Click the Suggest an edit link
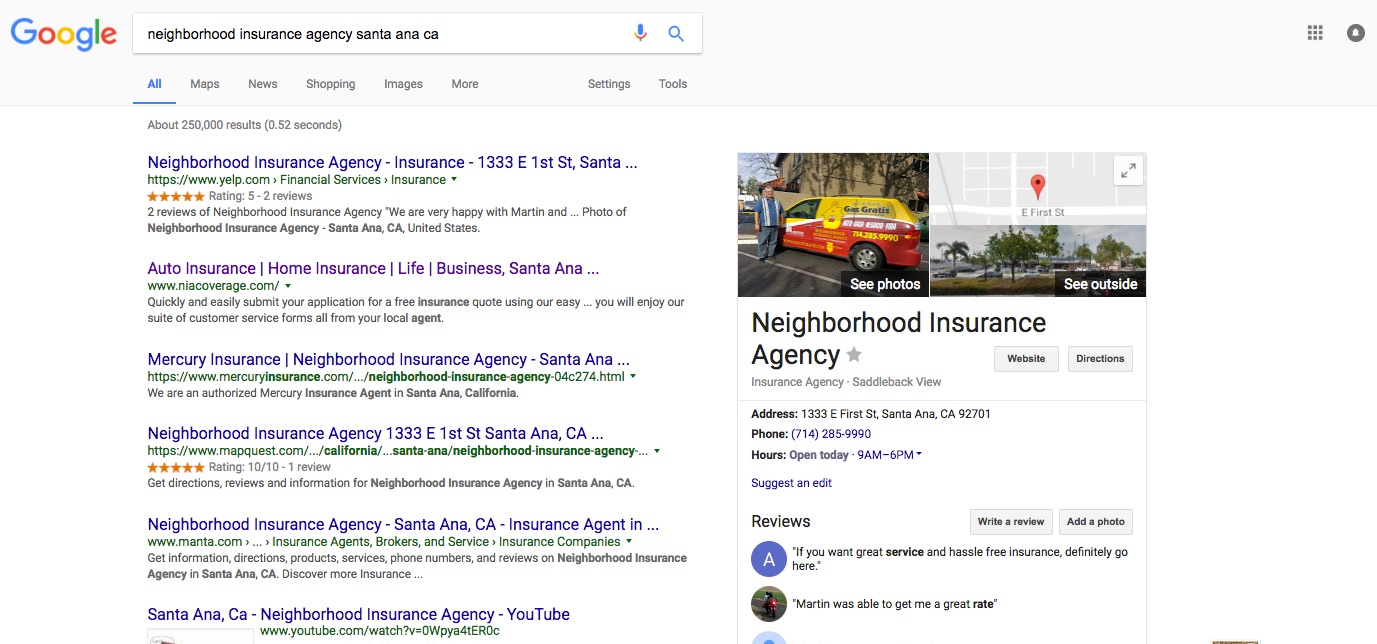 click(x=791, y=483)
